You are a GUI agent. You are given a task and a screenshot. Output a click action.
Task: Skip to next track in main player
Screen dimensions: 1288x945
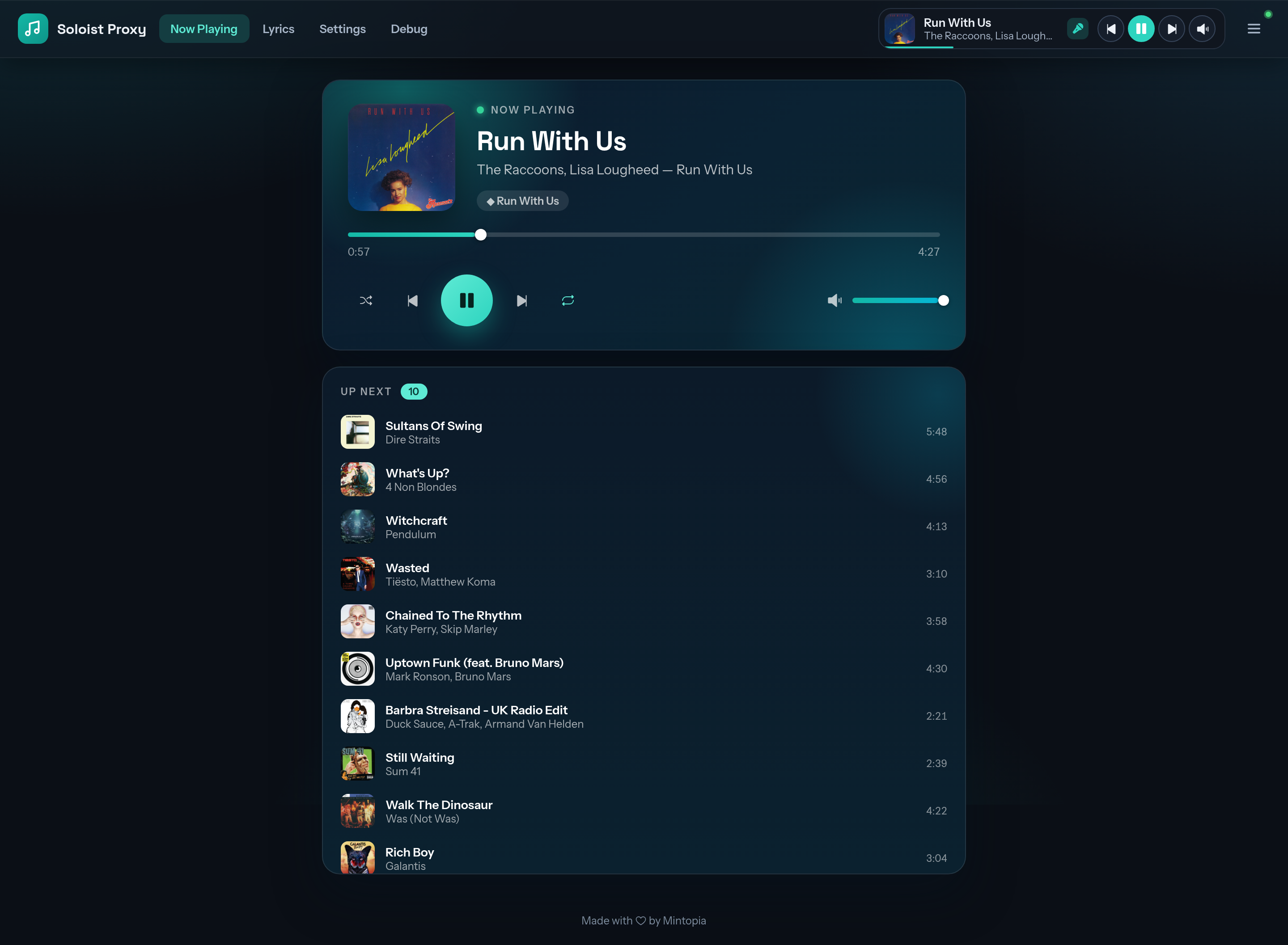(x=521, y=300)
